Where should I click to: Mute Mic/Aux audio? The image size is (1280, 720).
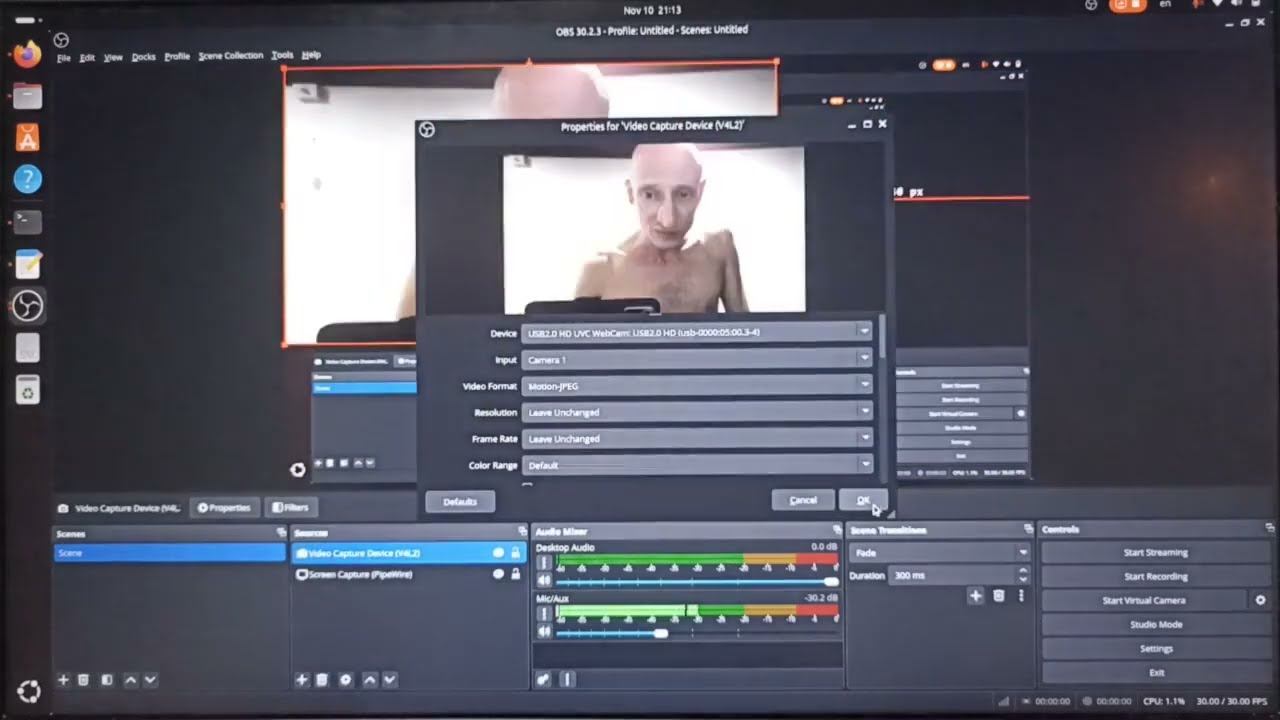pyautogui.click(x=544, y=632)
